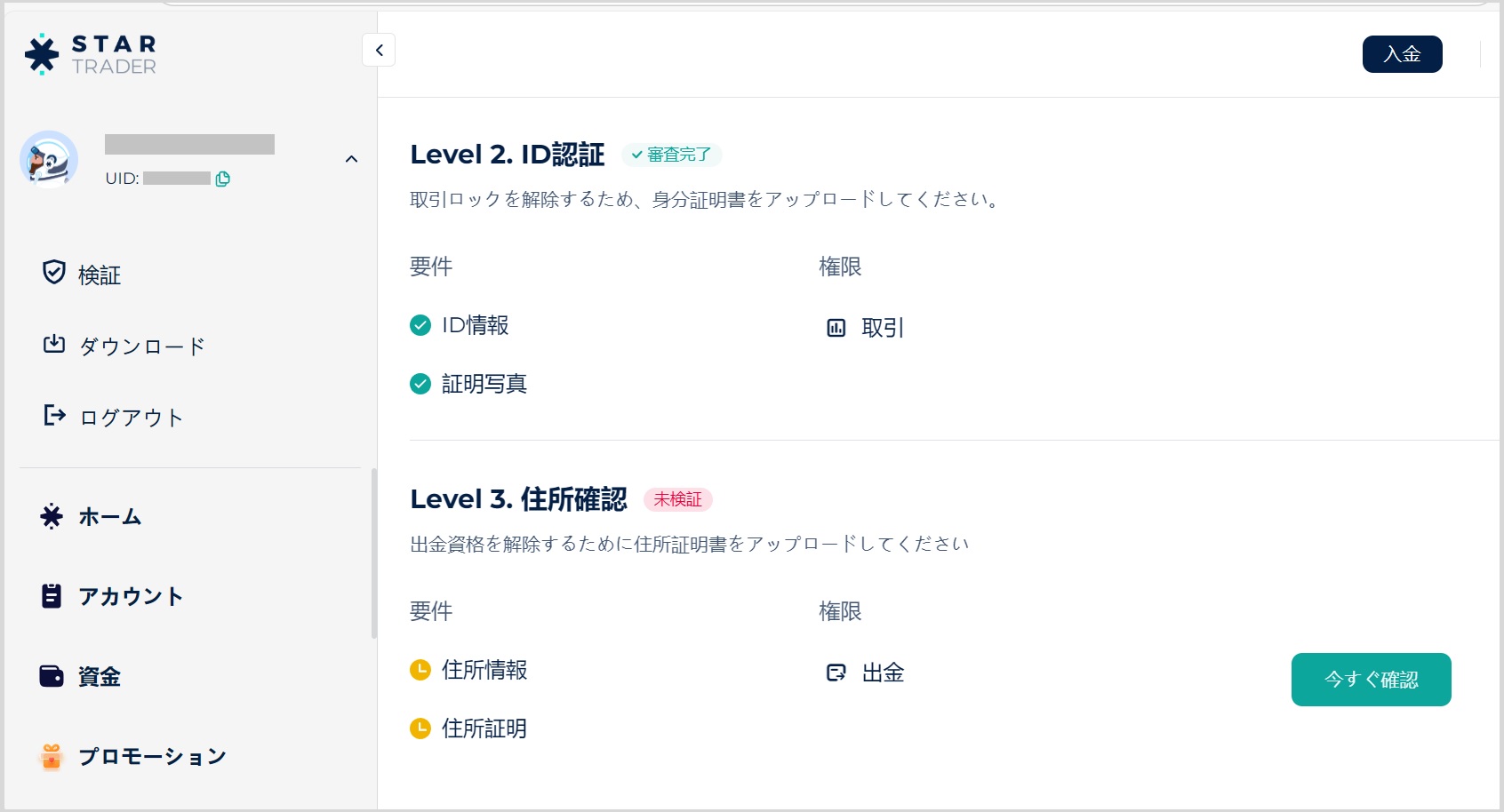This screenshot has height=812, width=1504.
Task: Click the アカウント clipboard icon
Action: pyautogui.click(x=52, y=596)
